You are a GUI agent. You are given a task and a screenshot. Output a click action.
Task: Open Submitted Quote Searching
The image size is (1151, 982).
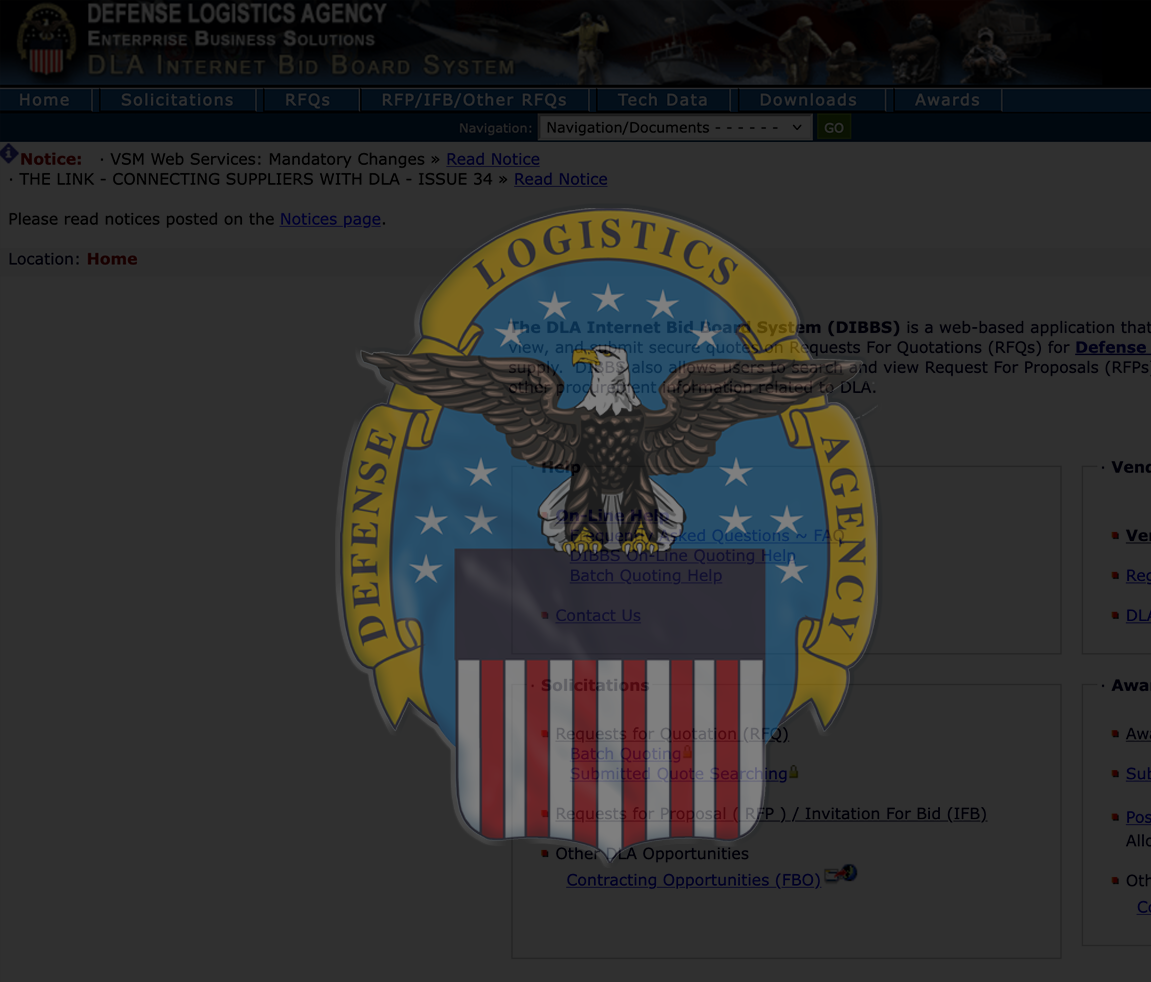(678, 773)
